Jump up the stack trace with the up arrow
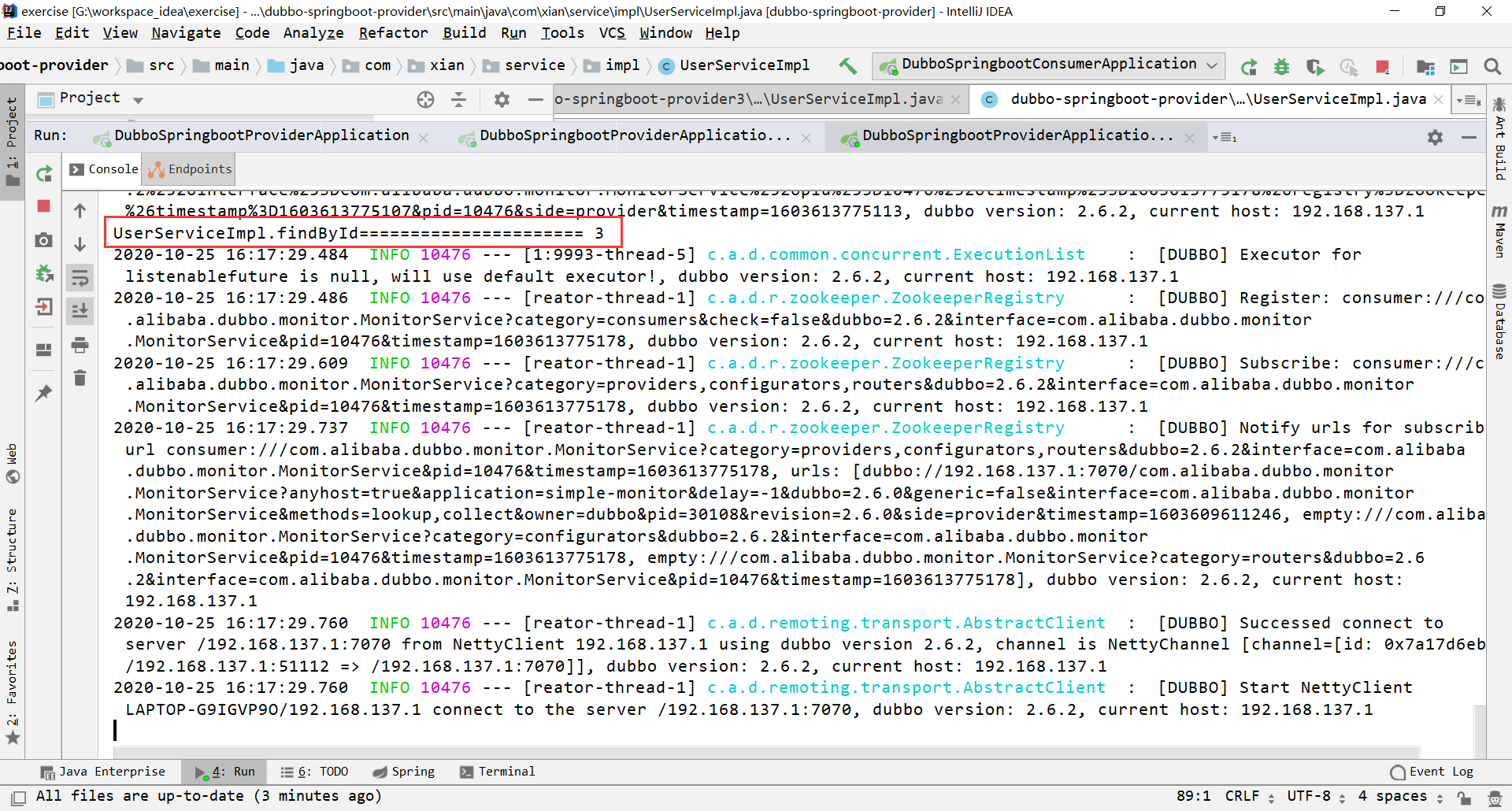The image size is (1512, 811). pyautogui.click(x=80, y=211)
